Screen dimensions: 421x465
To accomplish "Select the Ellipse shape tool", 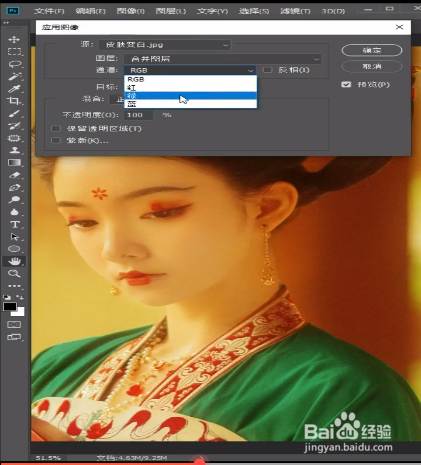I will point(14,249).
